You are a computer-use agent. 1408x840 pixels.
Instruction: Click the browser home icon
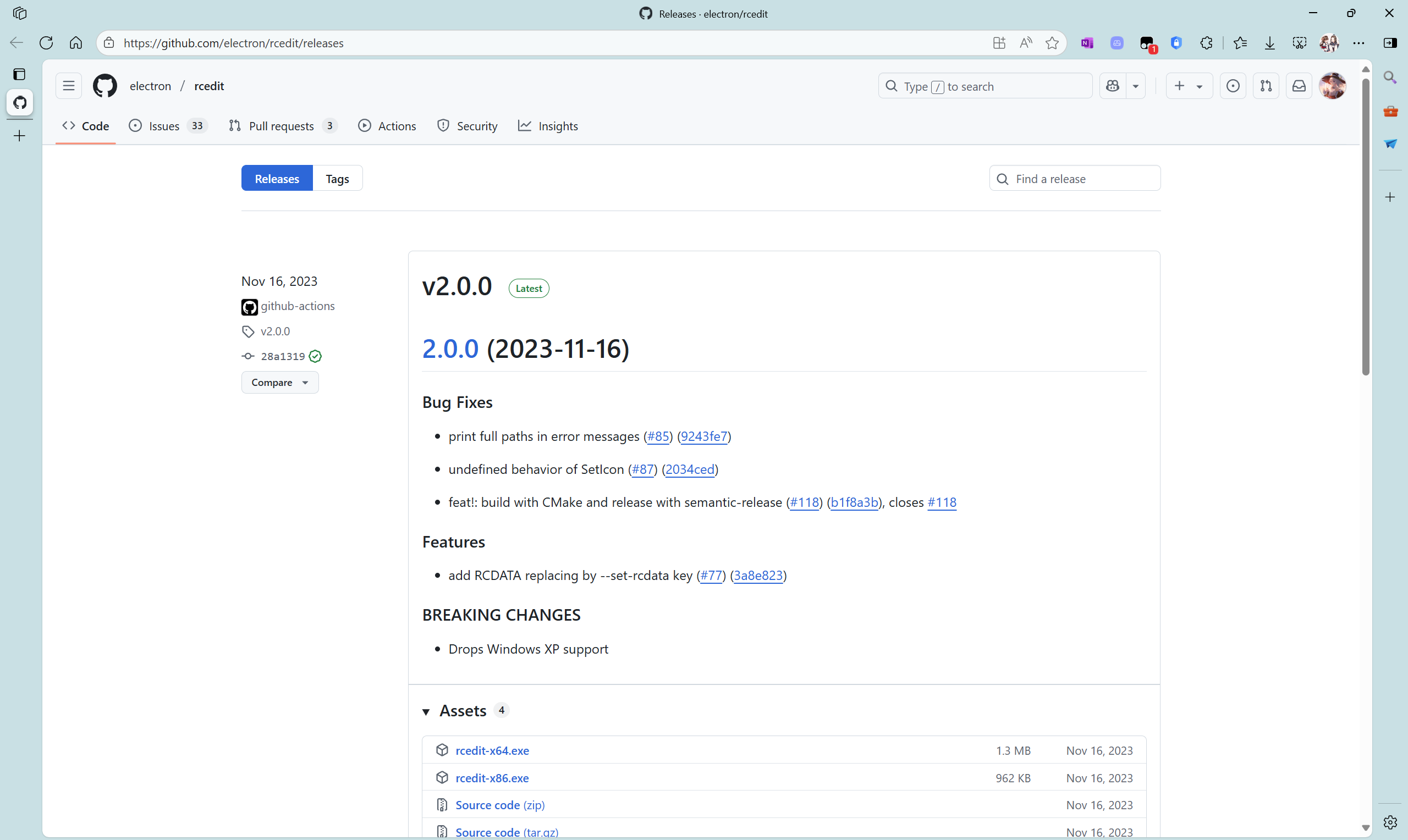(x=76, y=43)
